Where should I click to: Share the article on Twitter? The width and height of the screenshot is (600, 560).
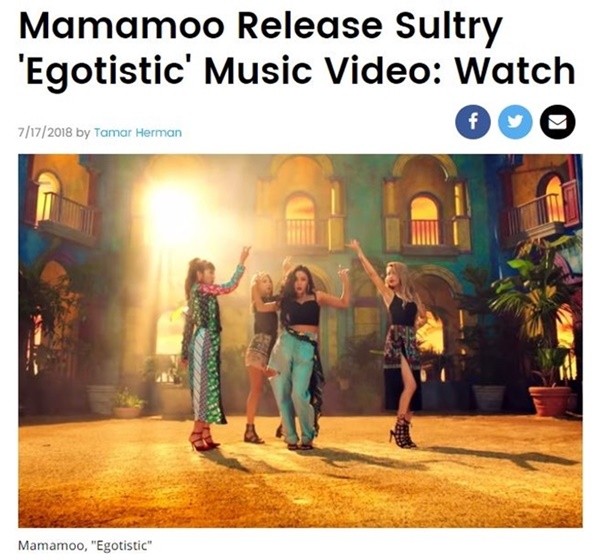(515, 122)
